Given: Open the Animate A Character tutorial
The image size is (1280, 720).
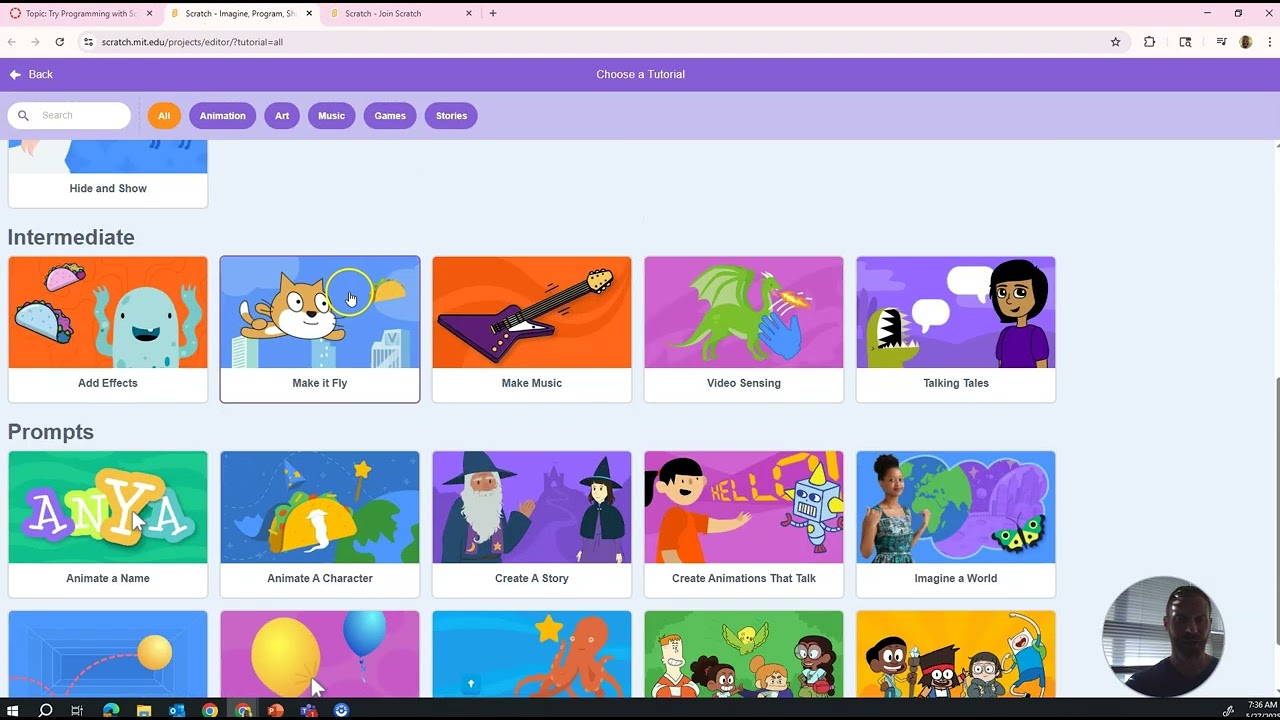Looking at the screenshot, I should 320,524.
